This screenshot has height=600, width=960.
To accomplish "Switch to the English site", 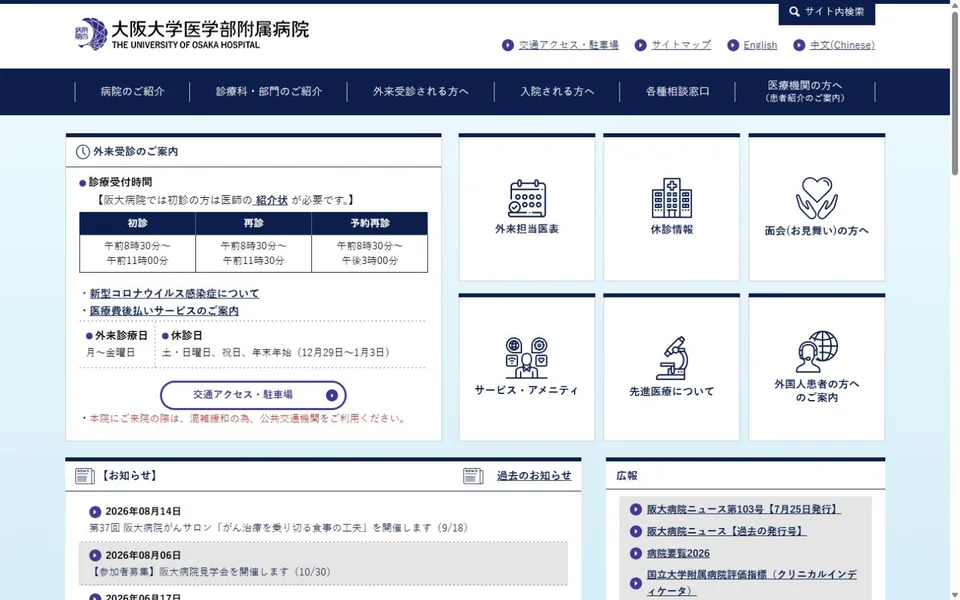I will [760, 45].
